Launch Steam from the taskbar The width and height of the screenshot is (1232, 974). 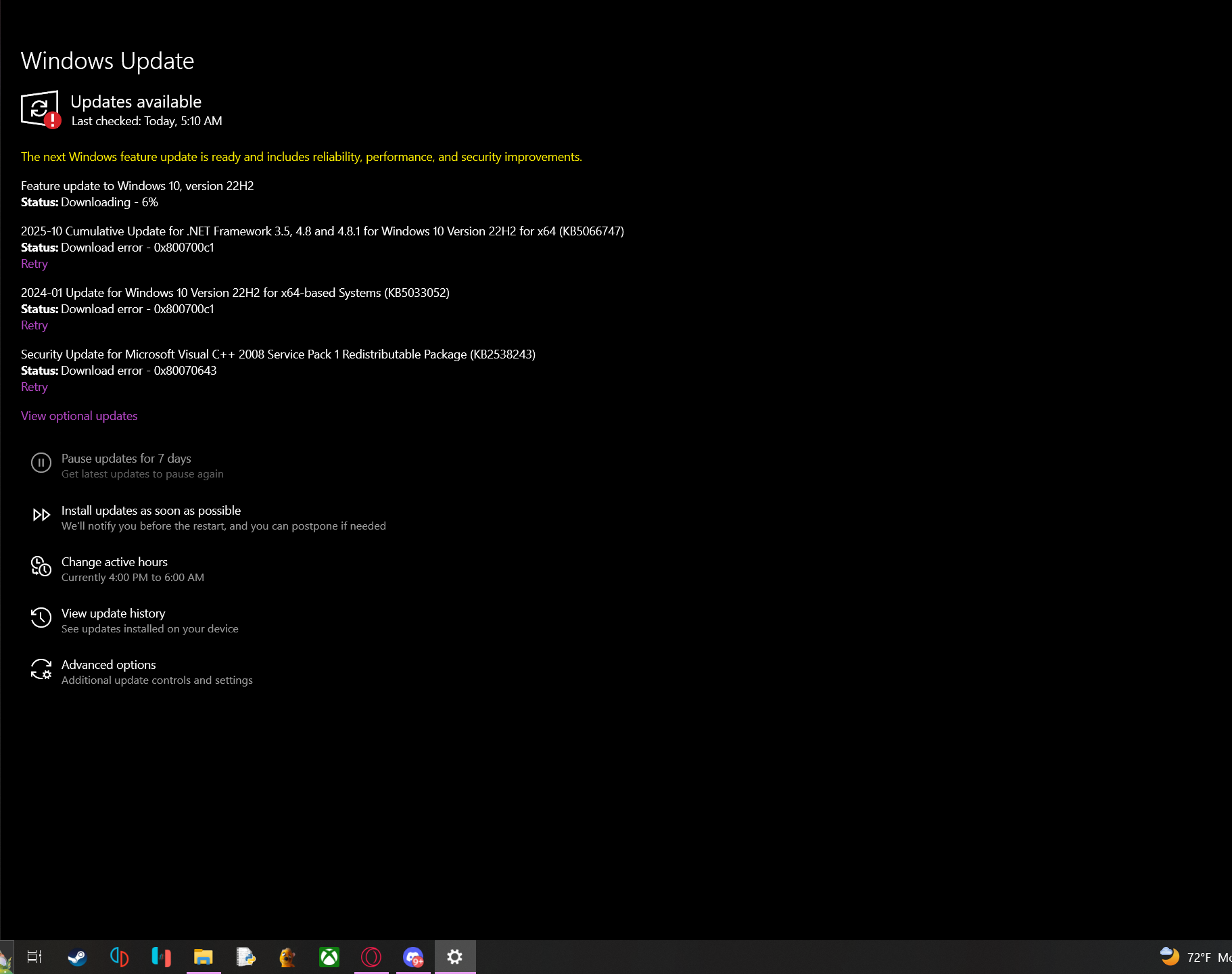tap(76, 957)
